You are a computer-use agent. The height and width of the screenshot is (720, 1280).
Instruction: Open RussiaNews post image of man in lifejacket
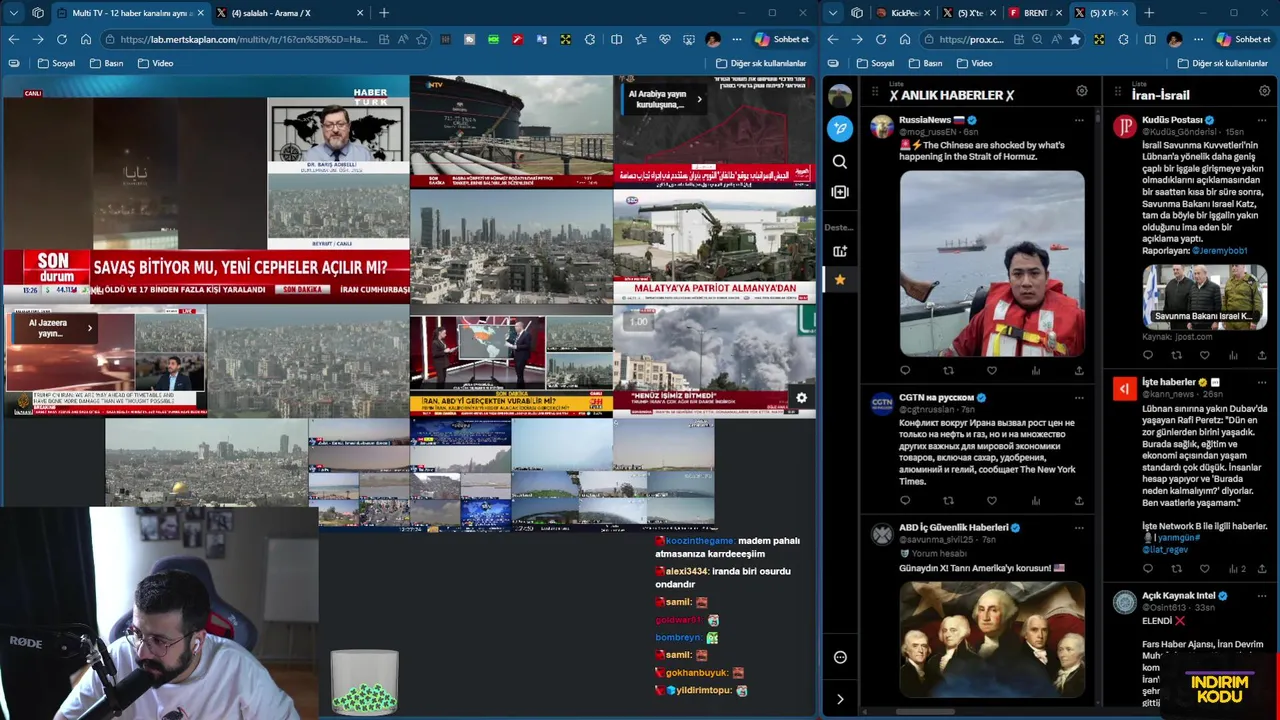pyautogui.click(x=992, y=264)
